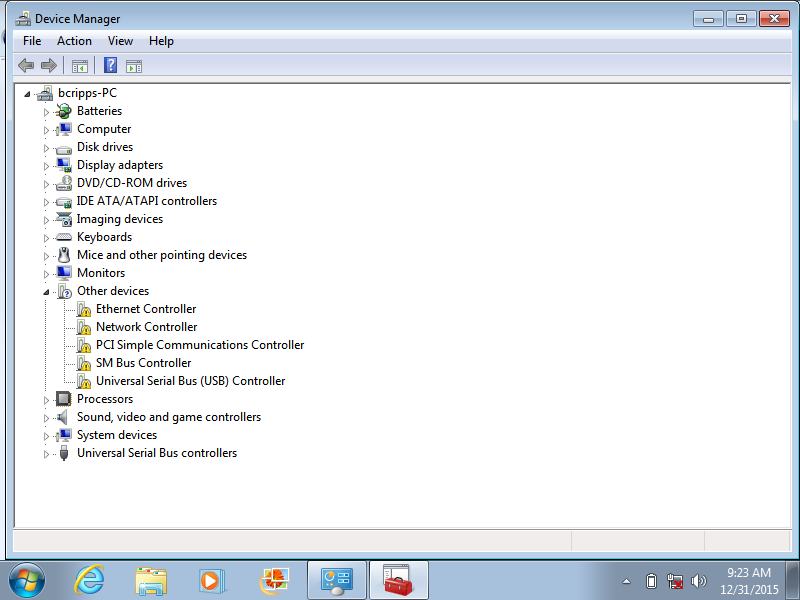Click the Back arrow toolbar icon

(x=26, y=65)
